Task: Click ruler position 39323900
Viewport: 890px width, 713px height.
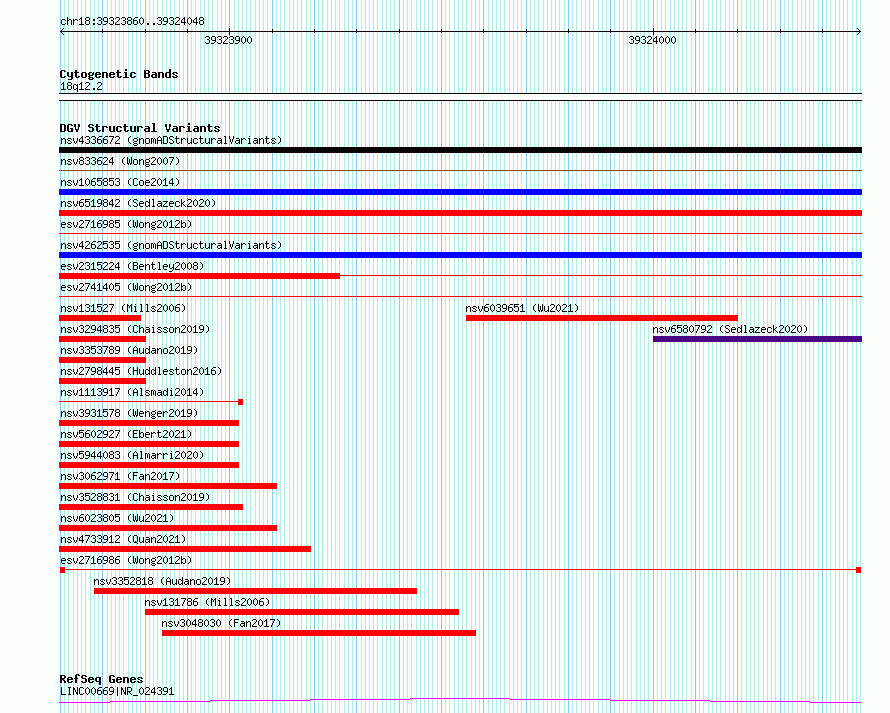Action: point(228,40)
